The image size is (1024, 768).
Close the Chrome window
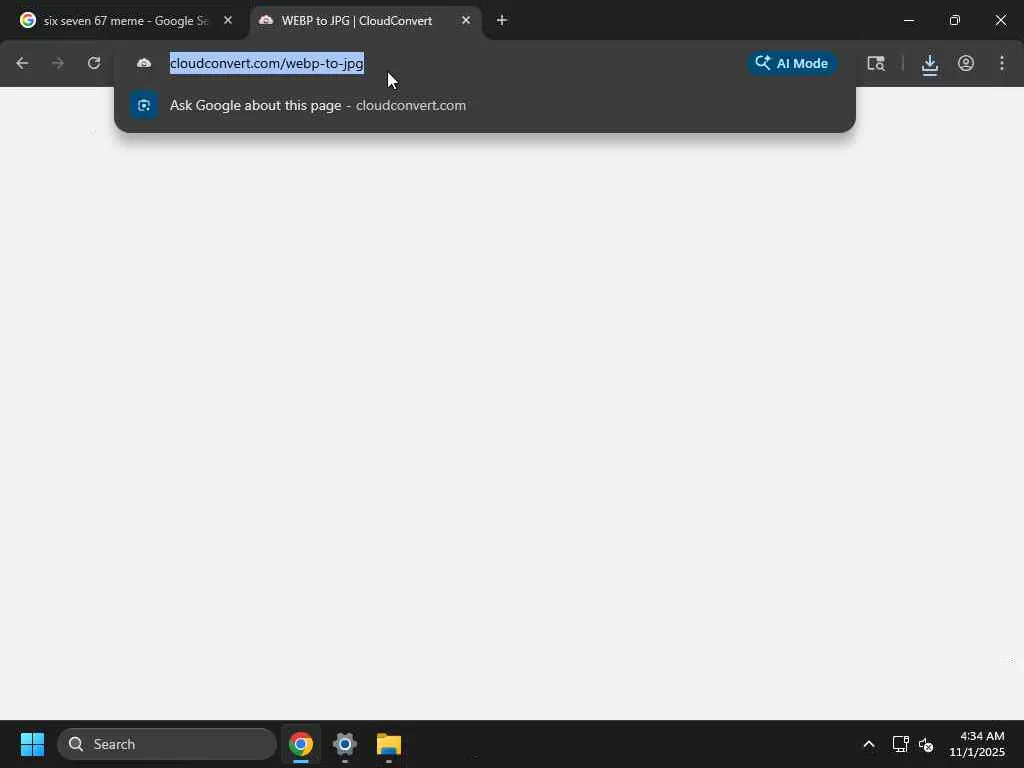[1000, 20]
